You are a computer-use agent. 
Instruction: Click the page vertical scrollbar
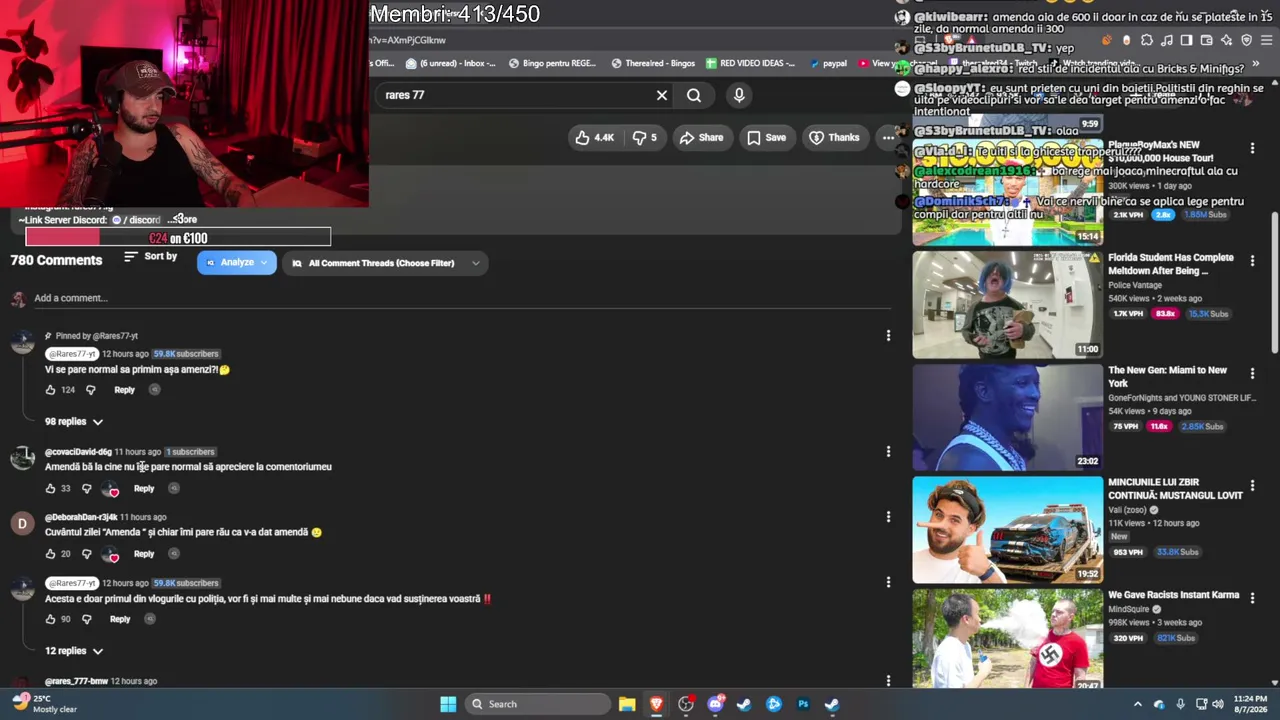[1274, 281]
